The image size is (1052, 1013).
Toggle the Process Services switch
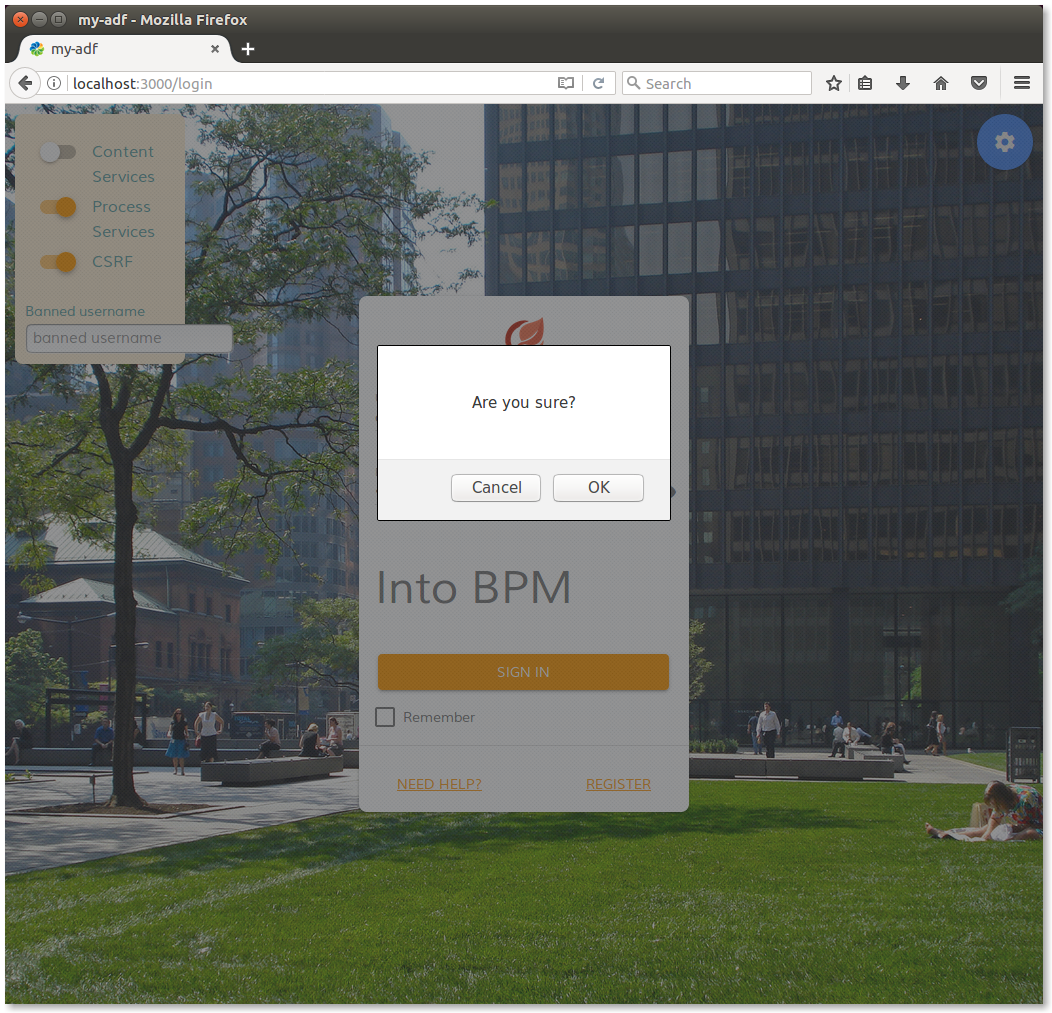tap(58, 207)
